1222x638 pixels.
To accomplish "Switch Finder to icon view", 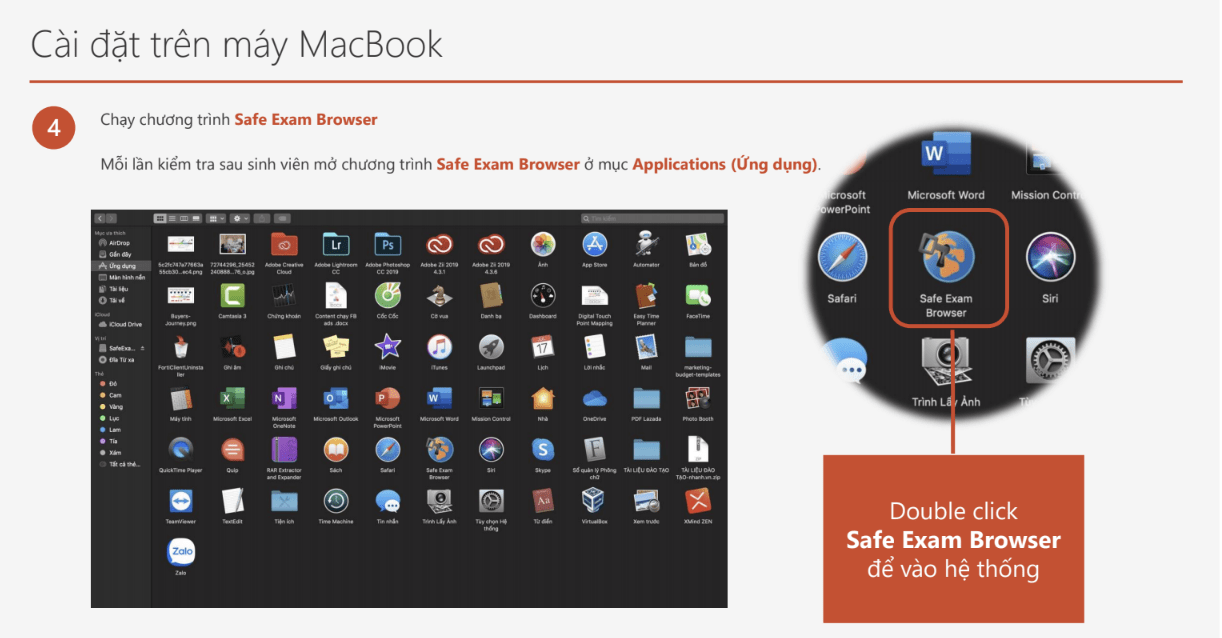I will pos(159,217).
